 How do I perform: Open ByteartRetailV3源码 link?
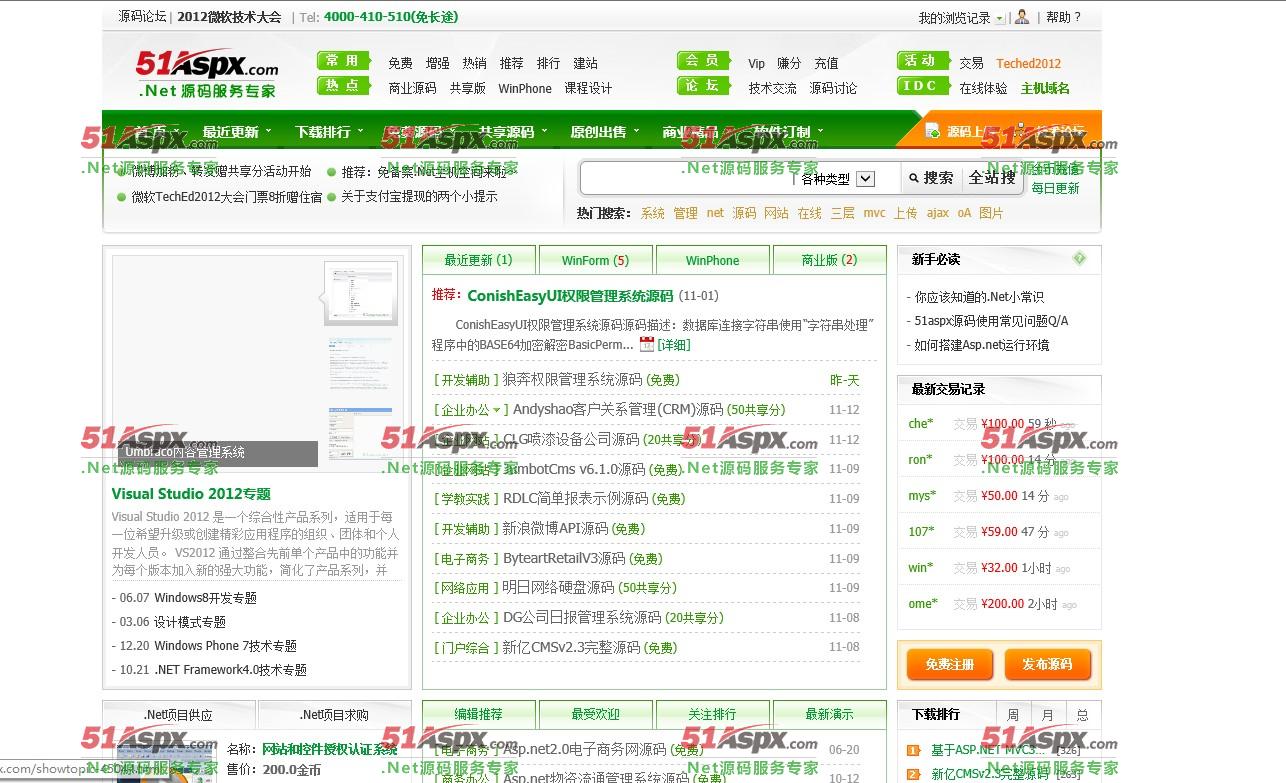(x=564, y=558)
